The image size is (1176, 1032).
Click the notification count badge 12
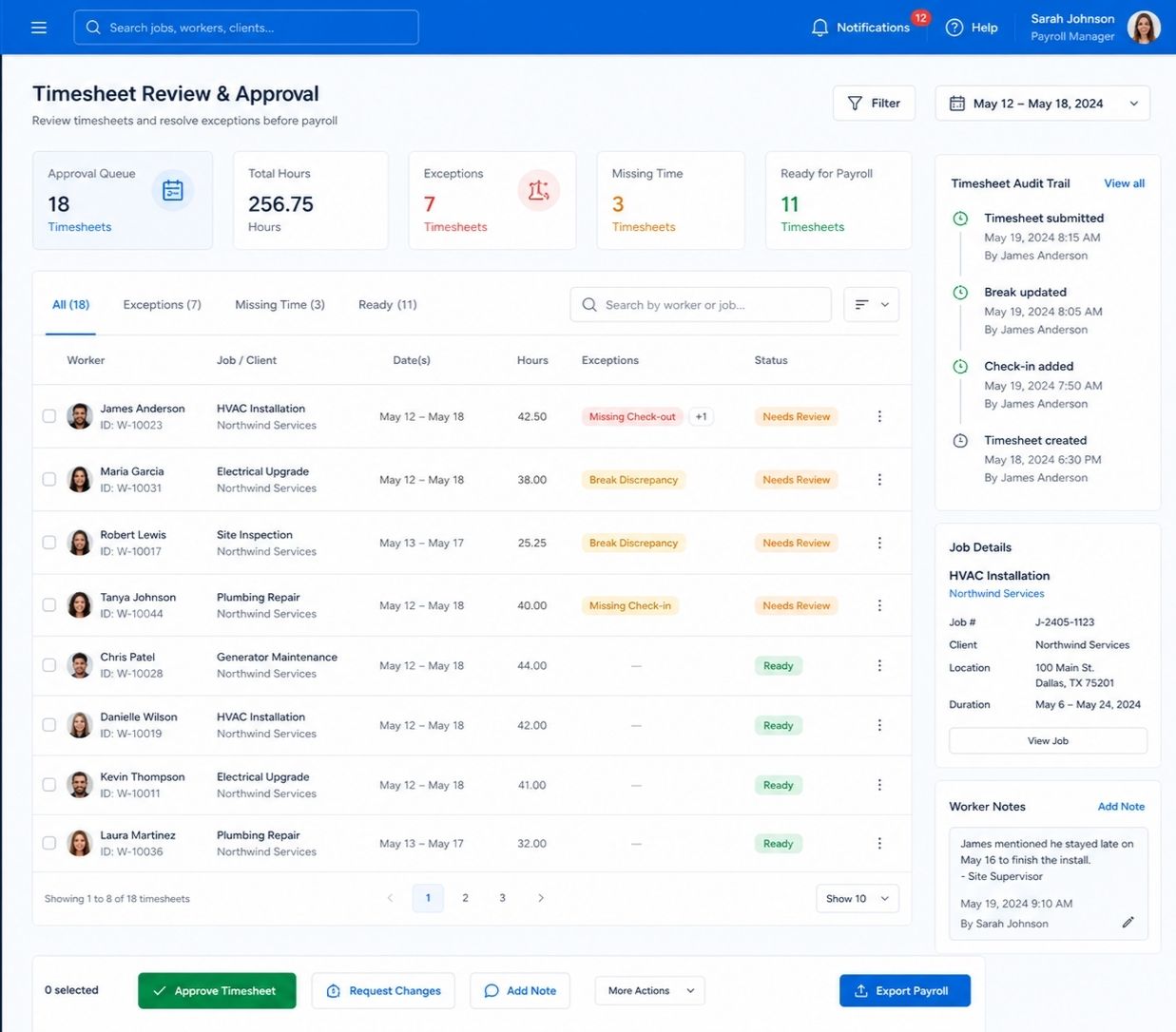(920, 17)
